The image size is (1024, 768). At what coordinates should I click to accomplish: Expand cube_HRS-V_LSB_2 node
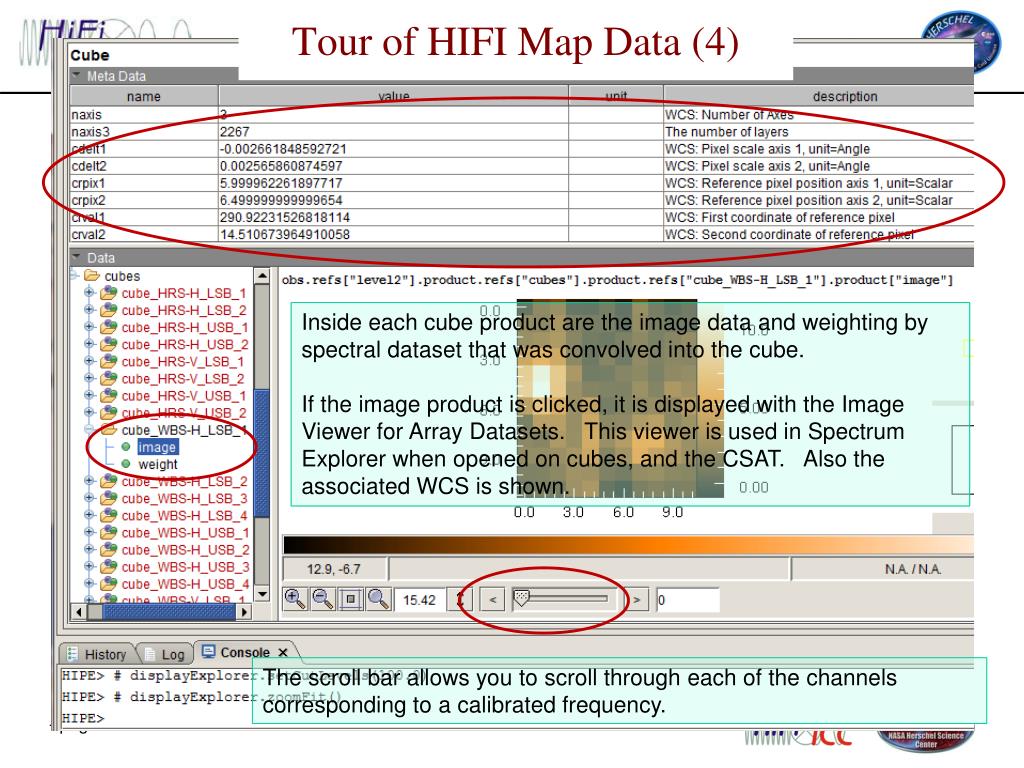coord(89,377)
